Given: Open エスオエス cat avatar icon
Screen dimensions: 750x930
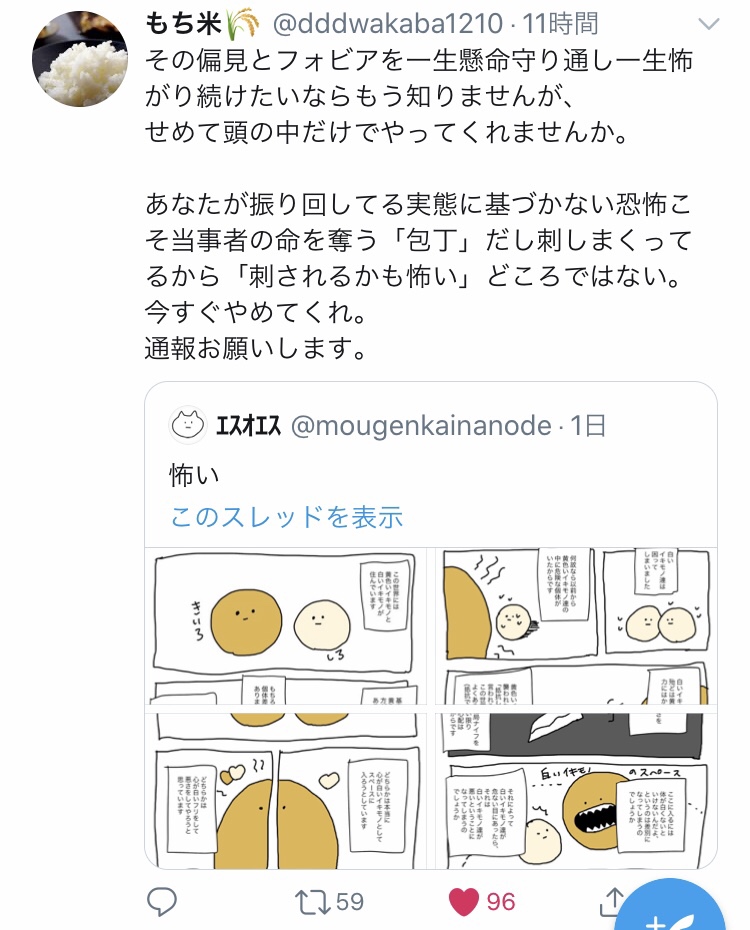Looking at the screenshot, I should pyautogui.click(x=187, y=425).
